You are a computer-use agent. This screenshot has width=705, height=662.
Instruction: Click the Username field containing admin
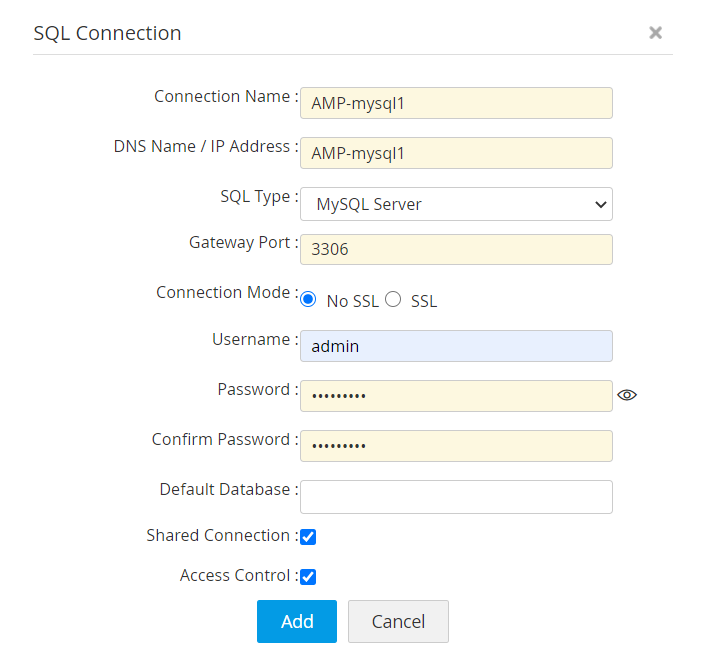click(x=456, y=346)
